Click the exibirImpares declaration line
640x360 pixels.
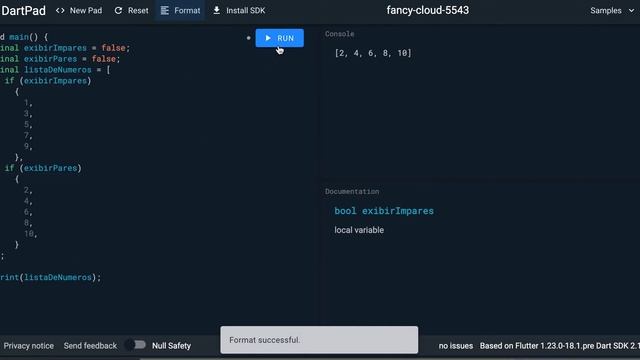point(65,48)
